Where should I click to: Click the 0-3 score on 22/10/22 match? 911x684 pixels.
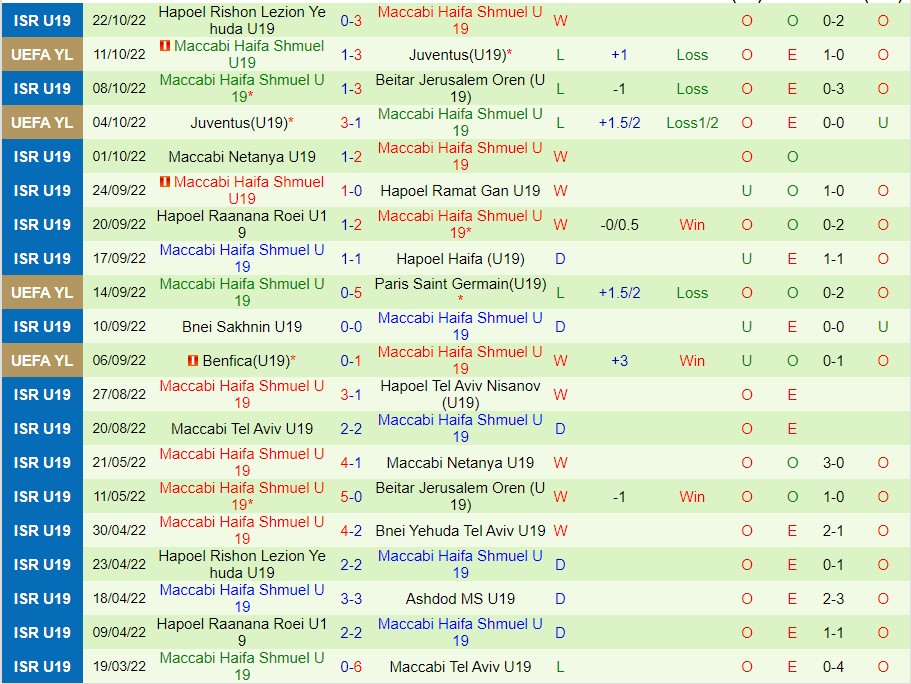pos(351,21)
